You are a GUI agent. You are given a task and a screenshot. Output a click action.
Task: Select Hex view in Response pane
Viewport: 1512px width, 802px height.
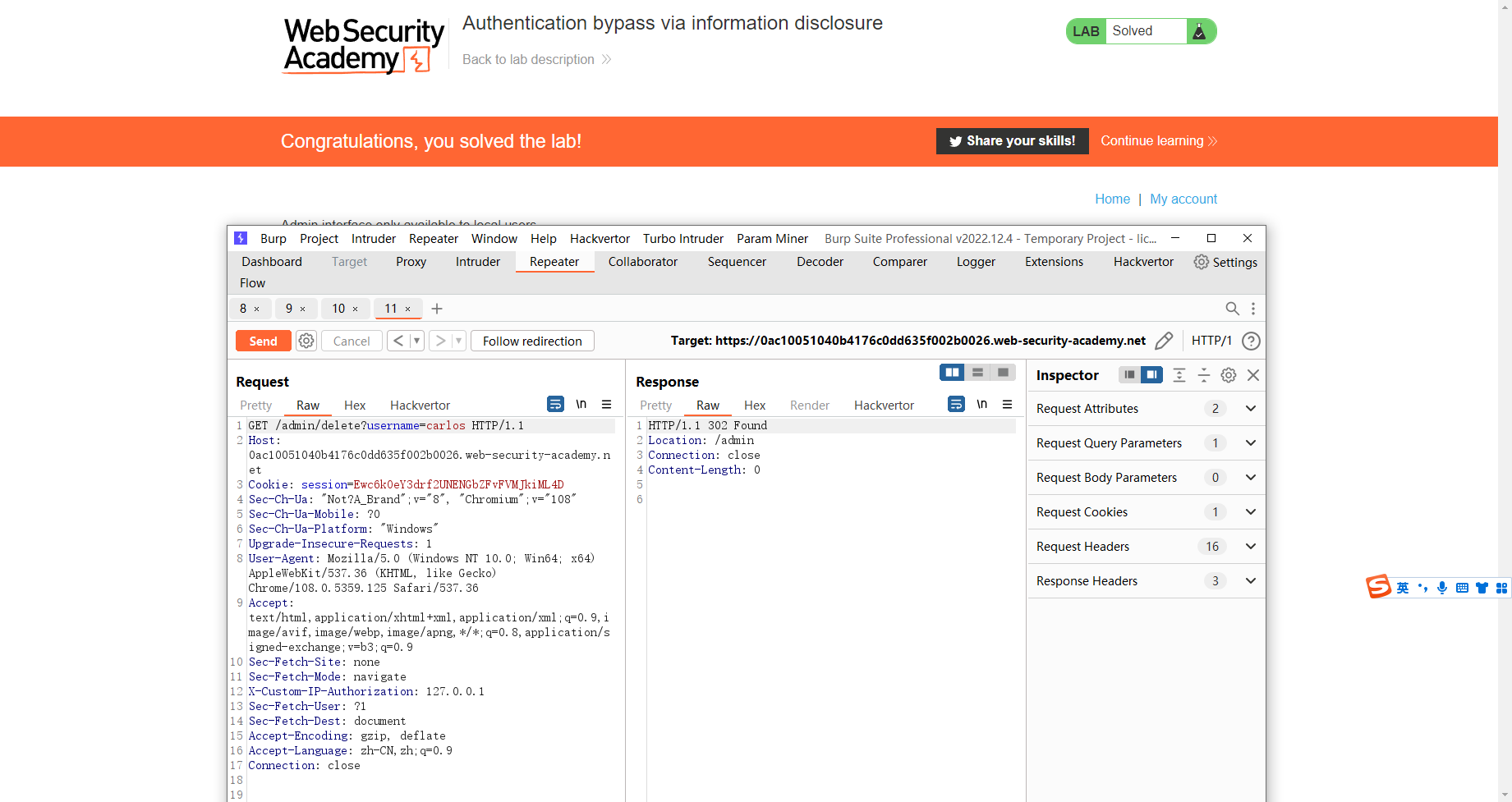tap(755, 406)
